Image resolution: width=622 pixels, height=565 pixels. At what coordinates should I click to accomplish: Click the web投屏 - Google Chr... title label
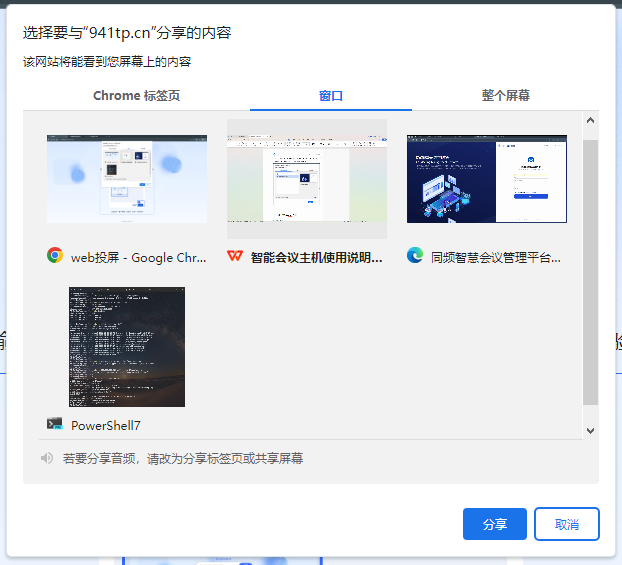(x=139, y=257)
